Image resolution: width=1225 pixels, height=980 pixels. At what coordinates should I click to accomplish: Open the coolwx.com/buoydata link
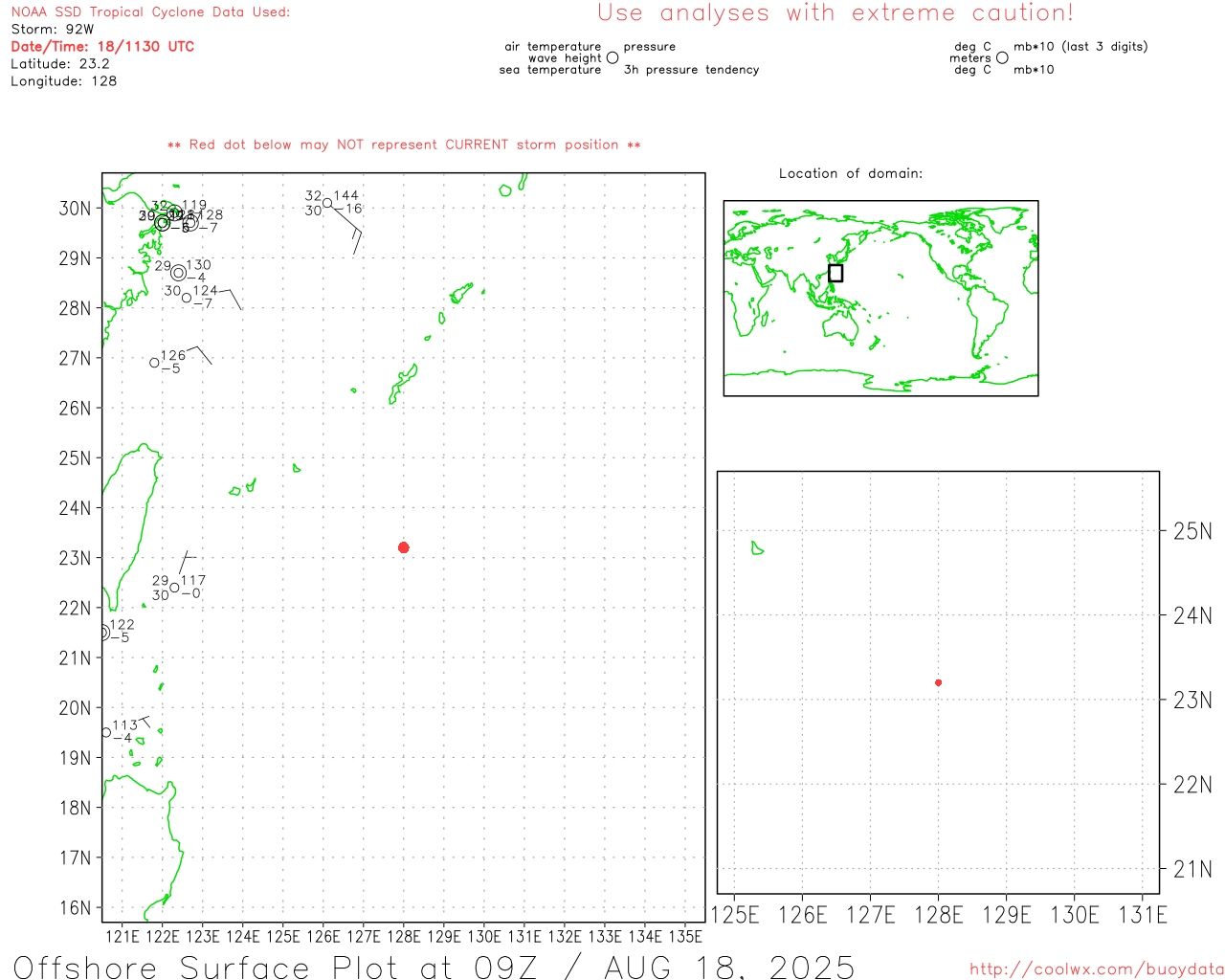(x=1097, y=969)
